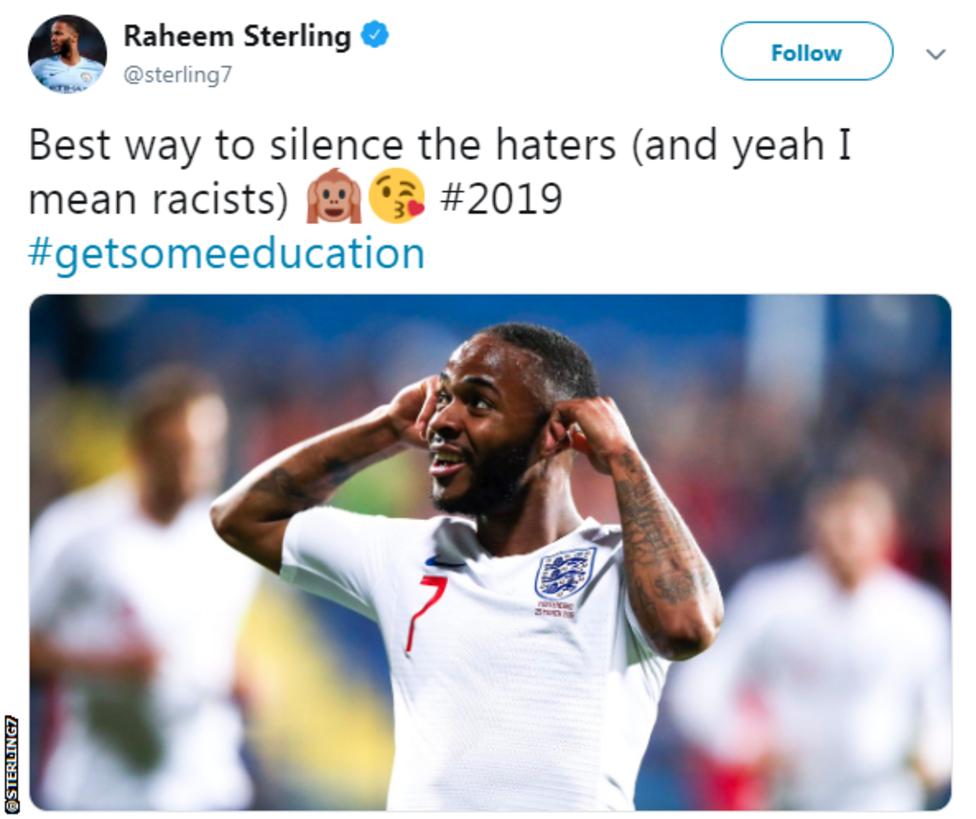Follow the @sterling7 account
This screenshot has height=819, width=976.
click(807, 51)
